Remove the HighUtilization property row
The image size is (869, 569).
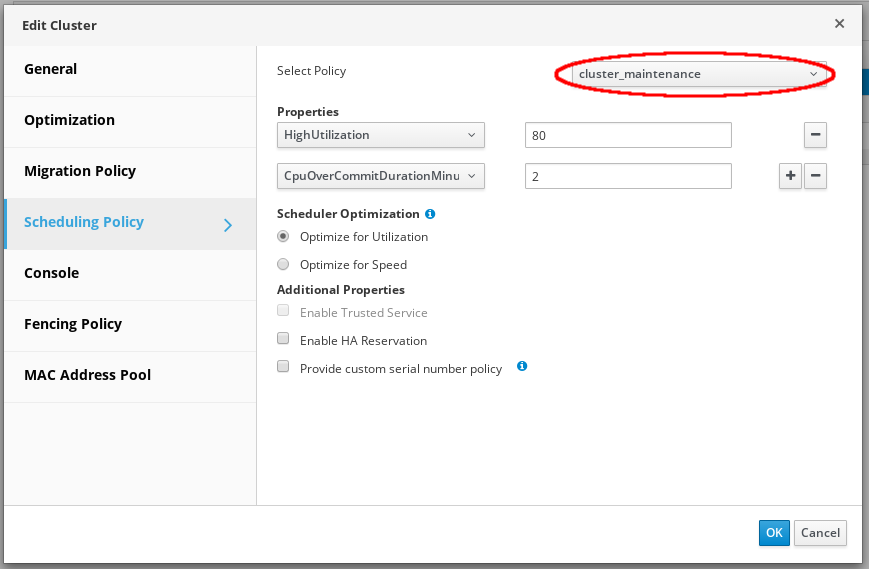pos(815,135)
